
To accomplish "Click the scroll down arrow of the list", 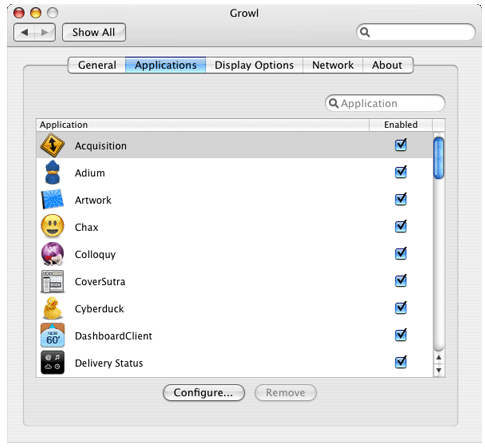I will tap(439, 370).
